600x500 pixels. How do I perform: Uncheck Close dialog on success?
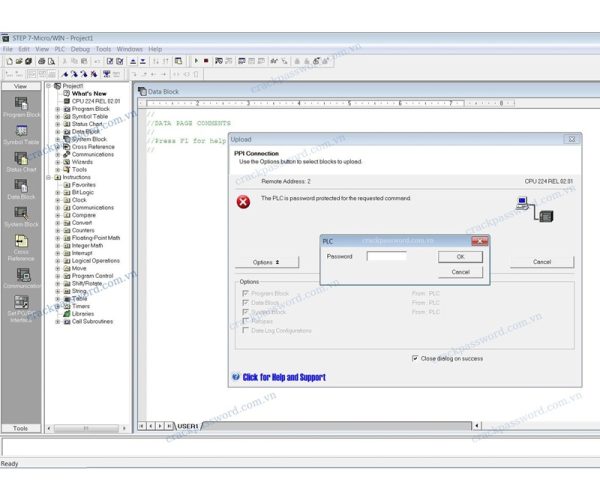415,358
